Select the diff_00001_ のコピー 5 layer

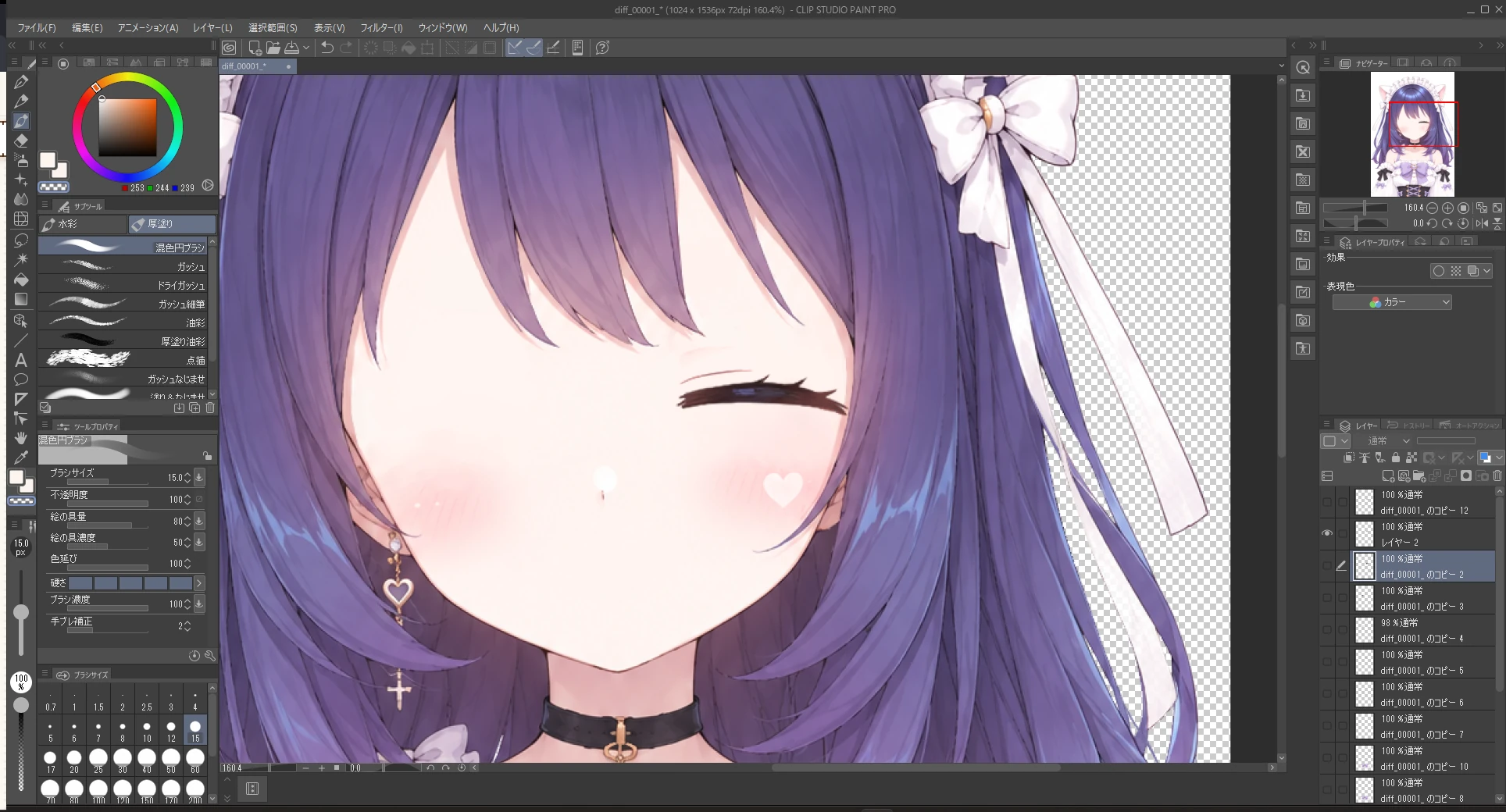pos(1423,662)
